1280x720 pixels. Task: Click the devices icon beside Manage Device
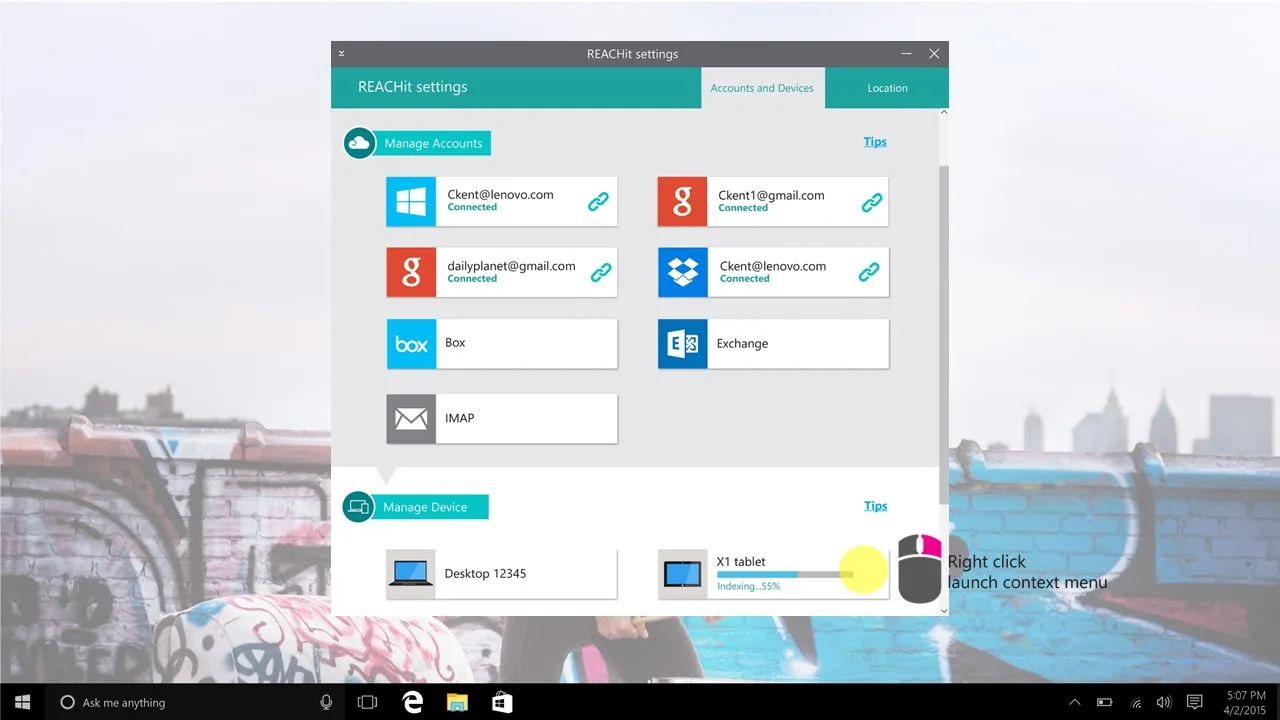tap(358, 507)
